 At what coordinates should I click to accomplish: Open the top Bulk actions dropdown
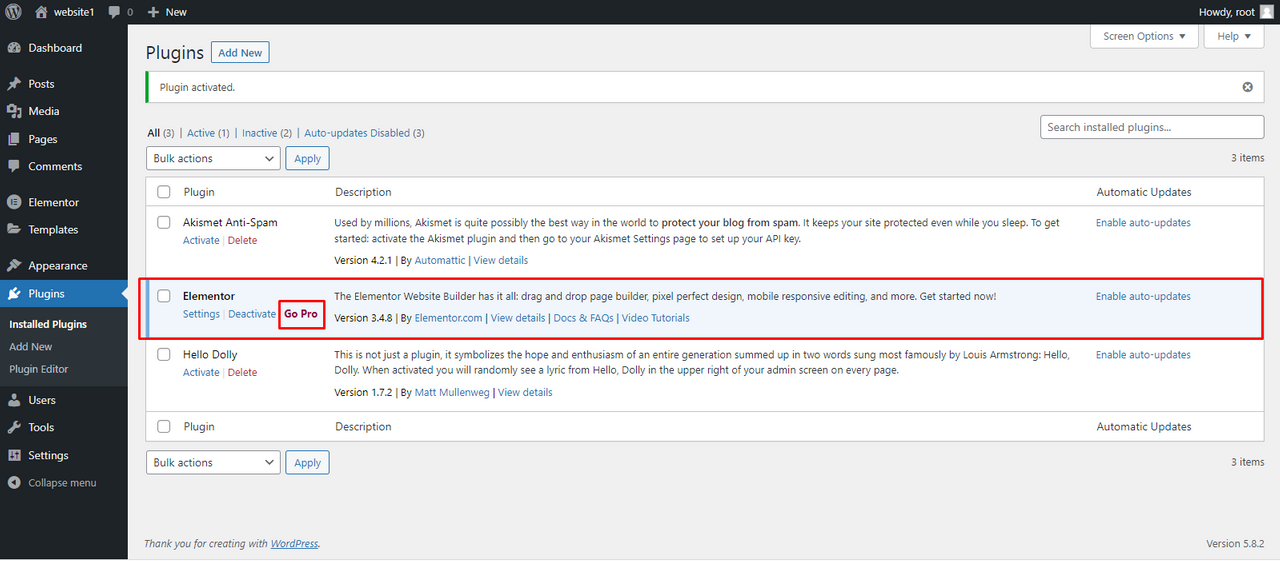tap(213, 158)
